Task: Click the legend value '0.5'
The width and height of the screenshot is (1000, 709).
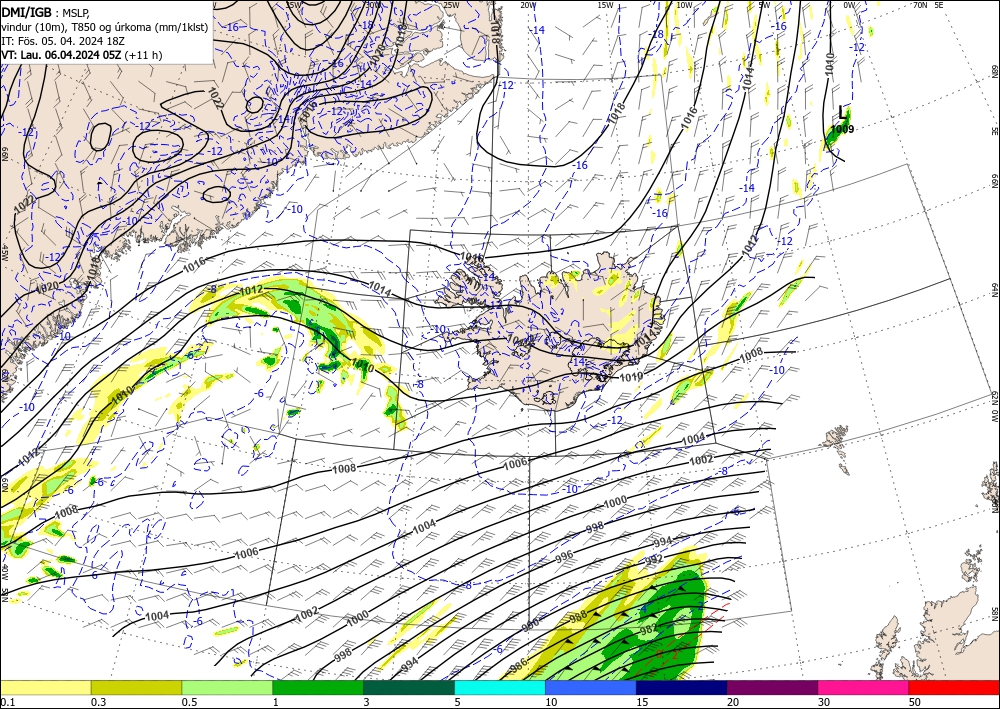Action: click(188, 702)
